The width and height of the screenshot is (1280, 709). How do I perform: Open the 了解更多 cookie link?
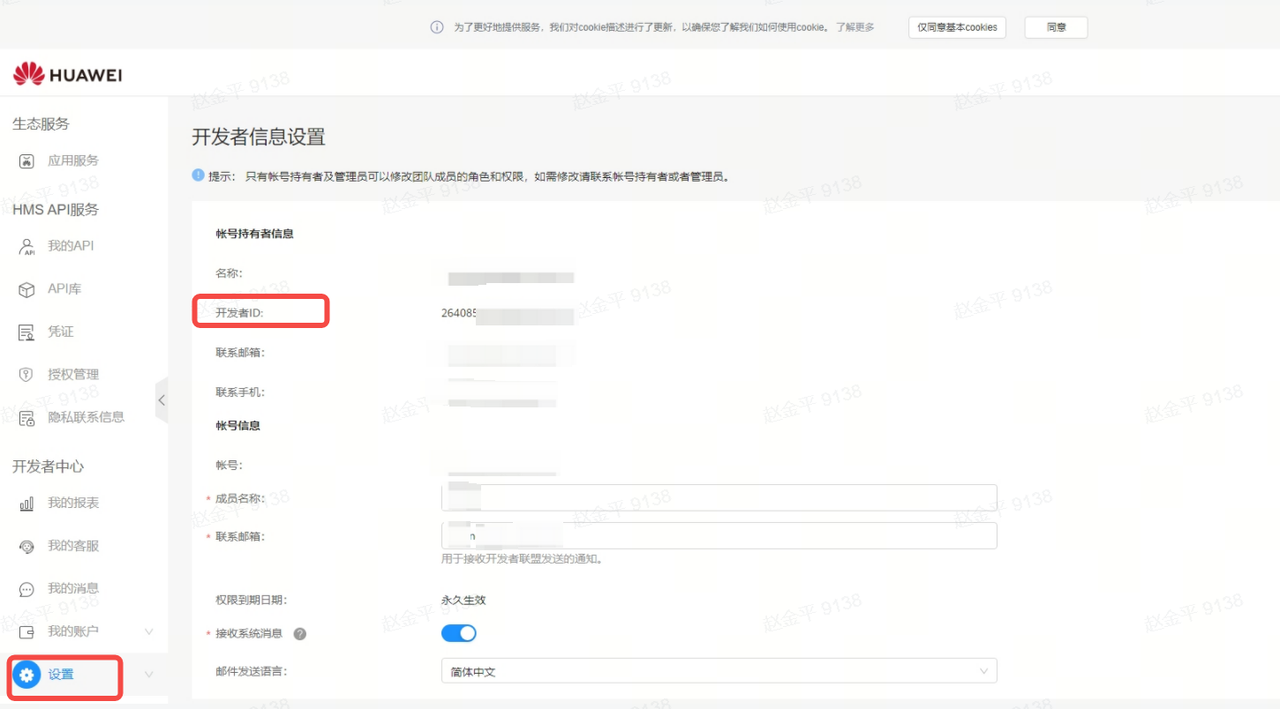point(855,27)
